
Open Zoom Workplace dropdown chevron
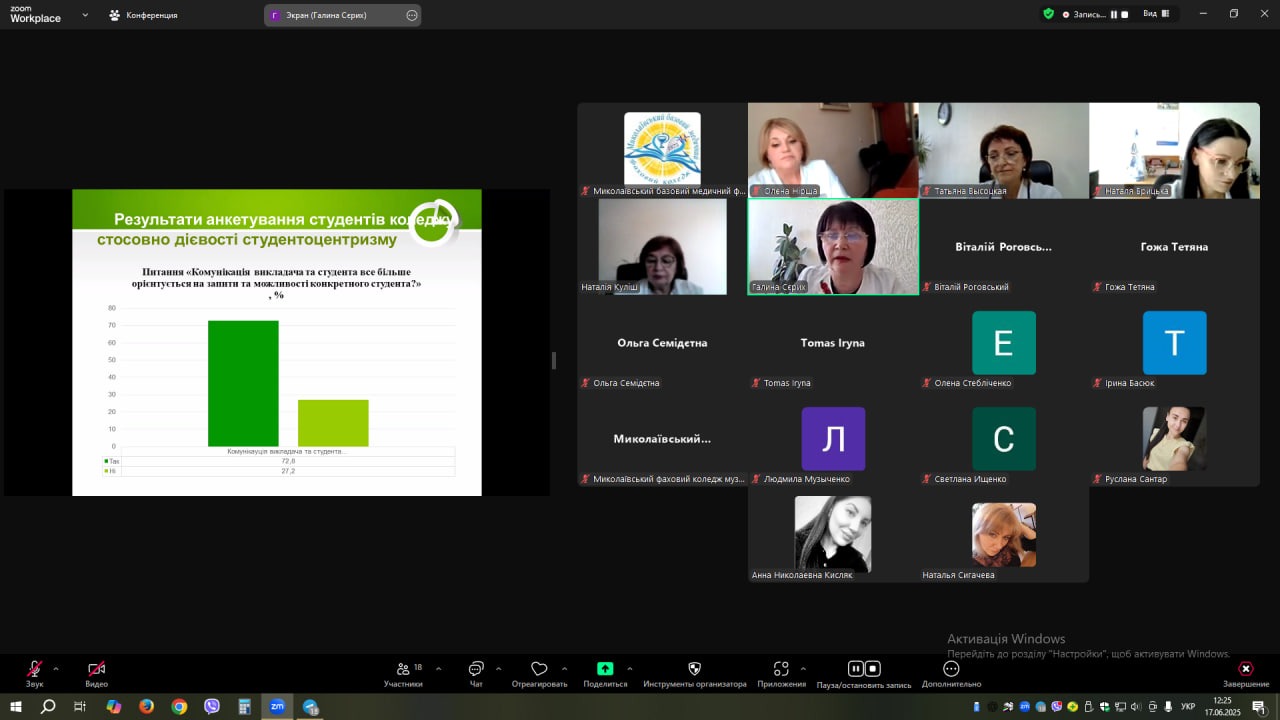coord(85,15)
